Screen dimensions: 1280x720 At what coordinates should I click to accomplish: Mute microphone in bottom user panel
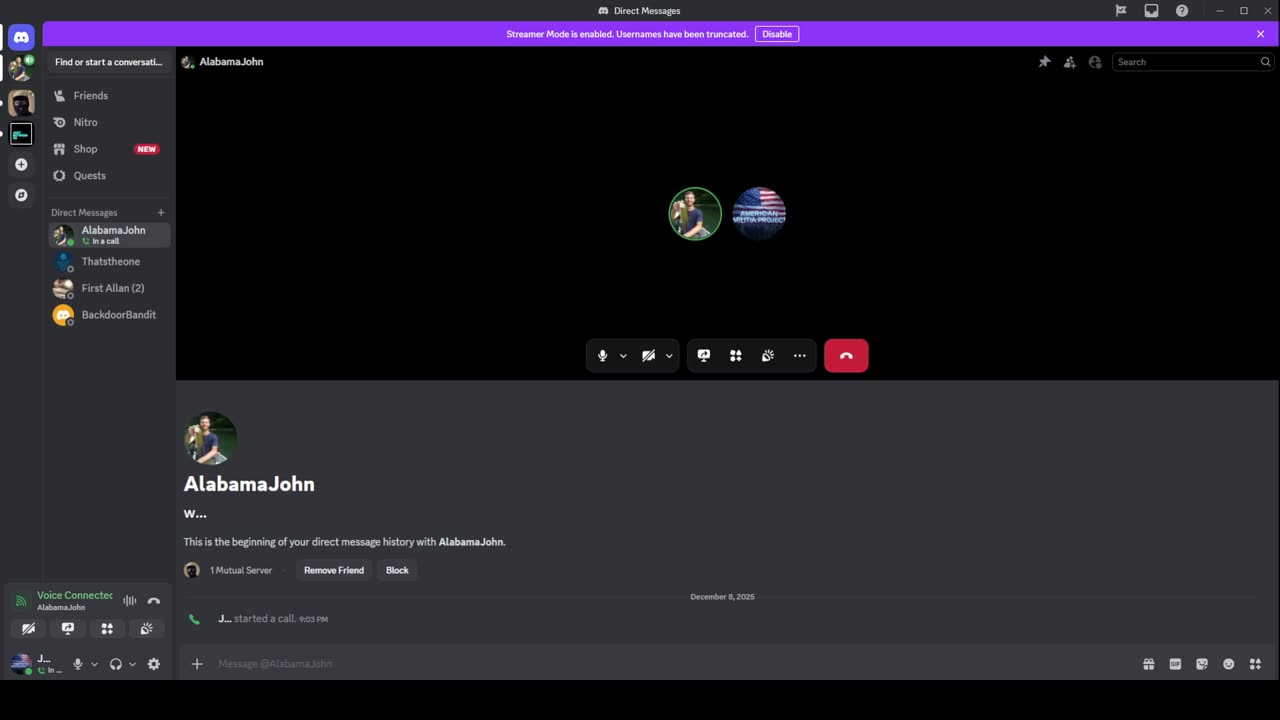(x=78, y=664)
